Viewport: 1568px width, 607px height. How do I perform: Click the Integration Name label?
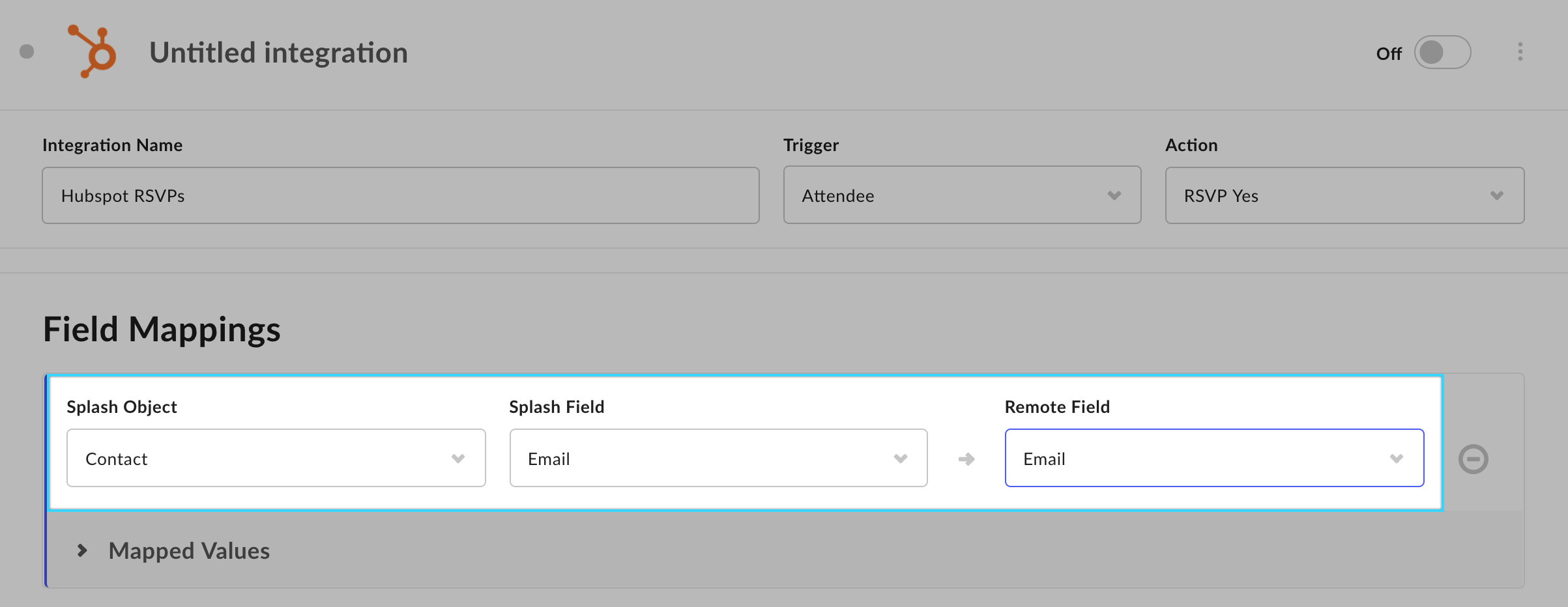[x=112, y=145]
